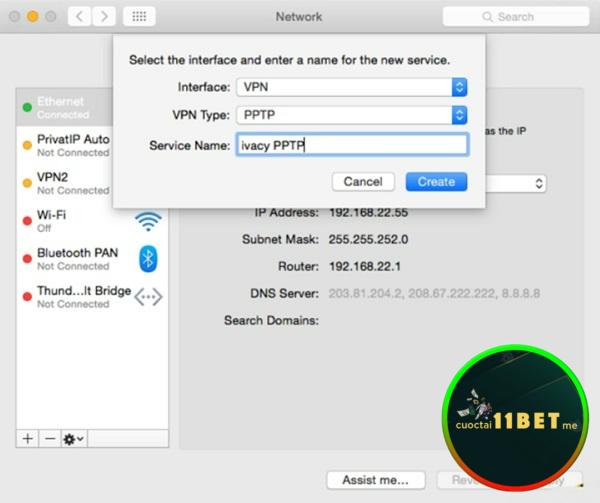Cancel the new service dialog

363,182
